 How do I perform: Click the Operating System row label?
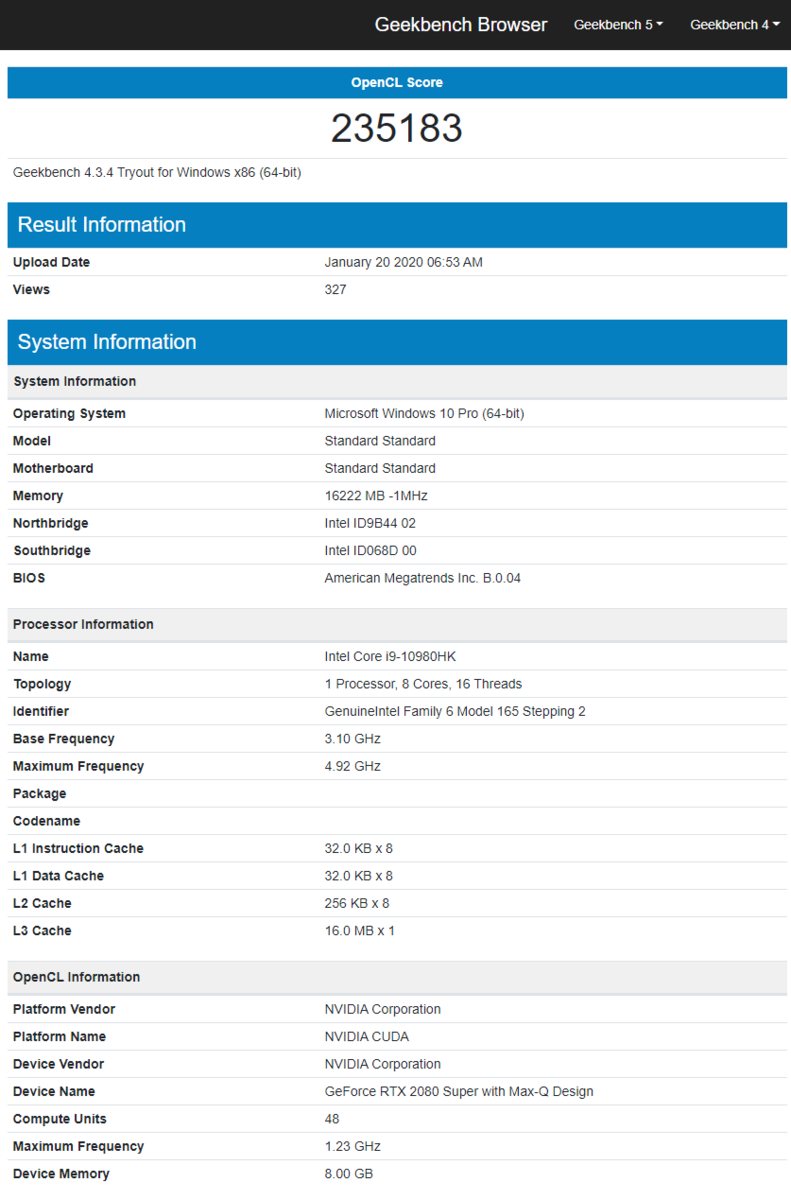pos(70,414)
